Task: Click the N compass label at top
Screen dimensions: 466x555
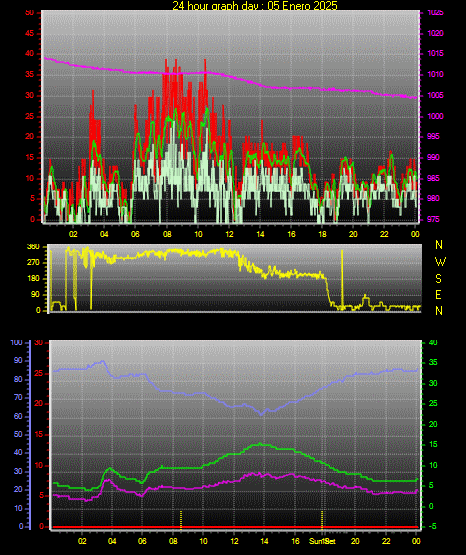Action: coord(439,245)
